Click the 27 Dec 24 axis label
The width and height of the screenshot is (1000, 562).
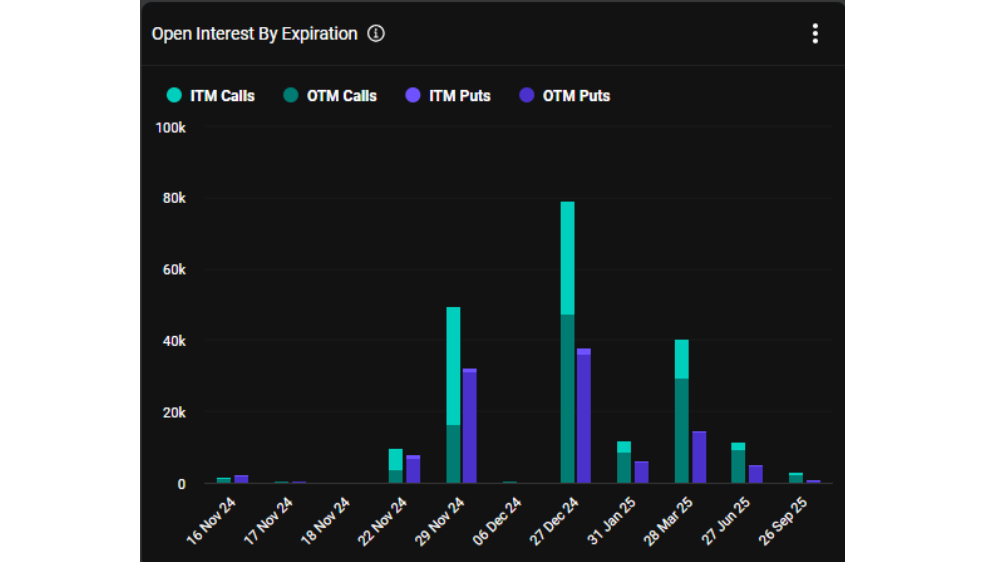[554, 521]
